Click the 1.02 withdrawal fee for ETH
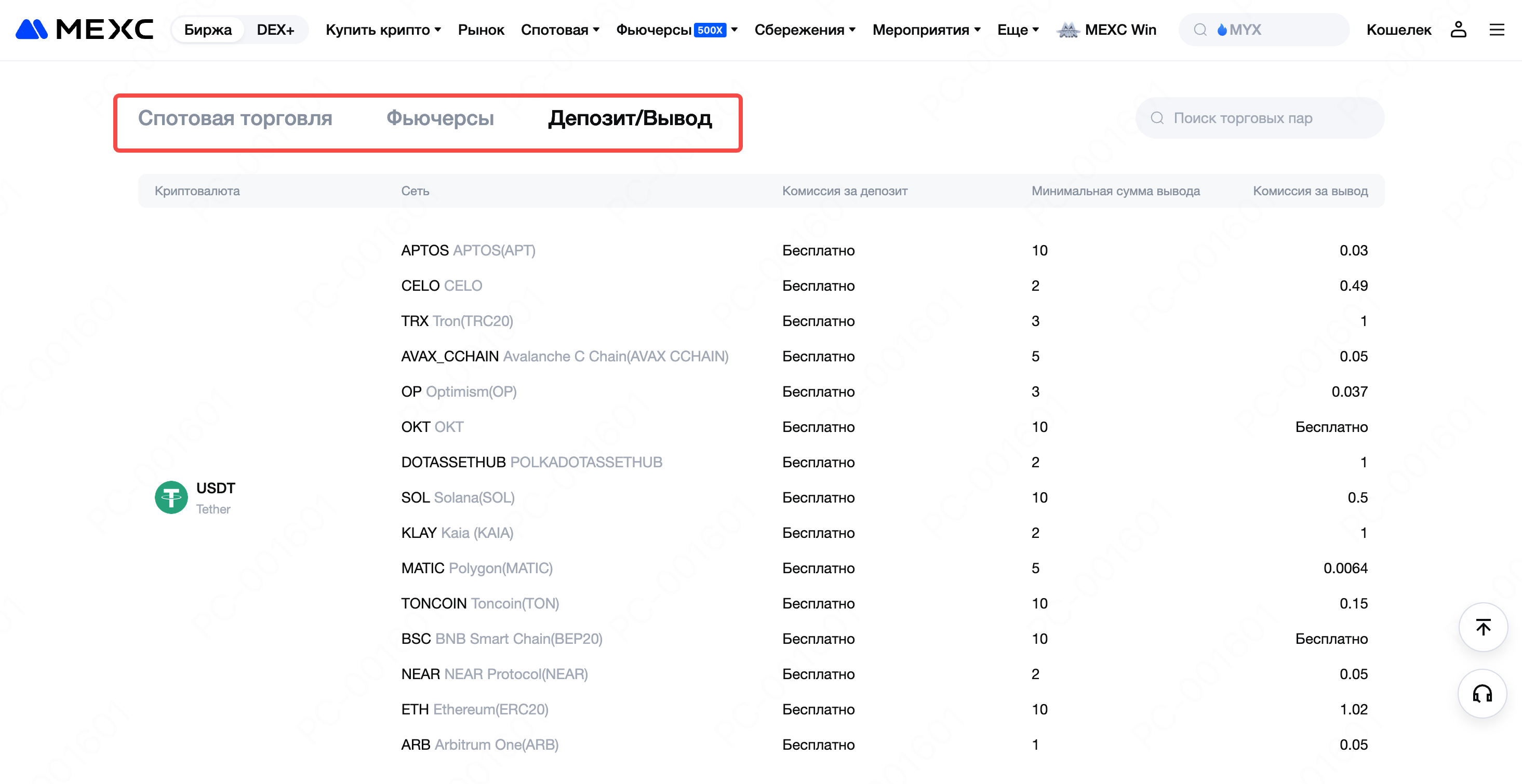 [1354, 710]
